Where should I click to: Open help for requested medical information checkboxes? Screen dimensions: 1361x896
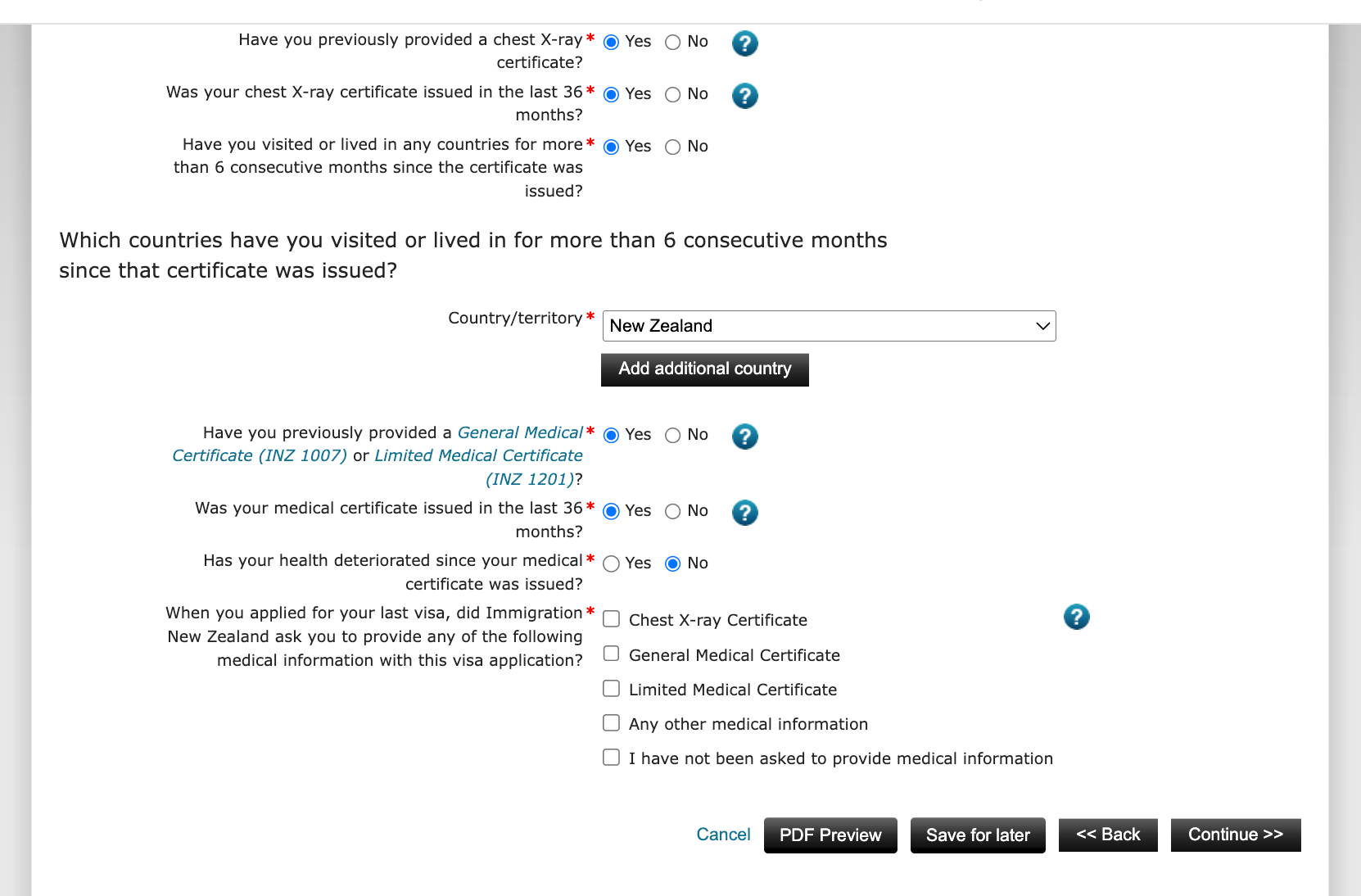1076,617
